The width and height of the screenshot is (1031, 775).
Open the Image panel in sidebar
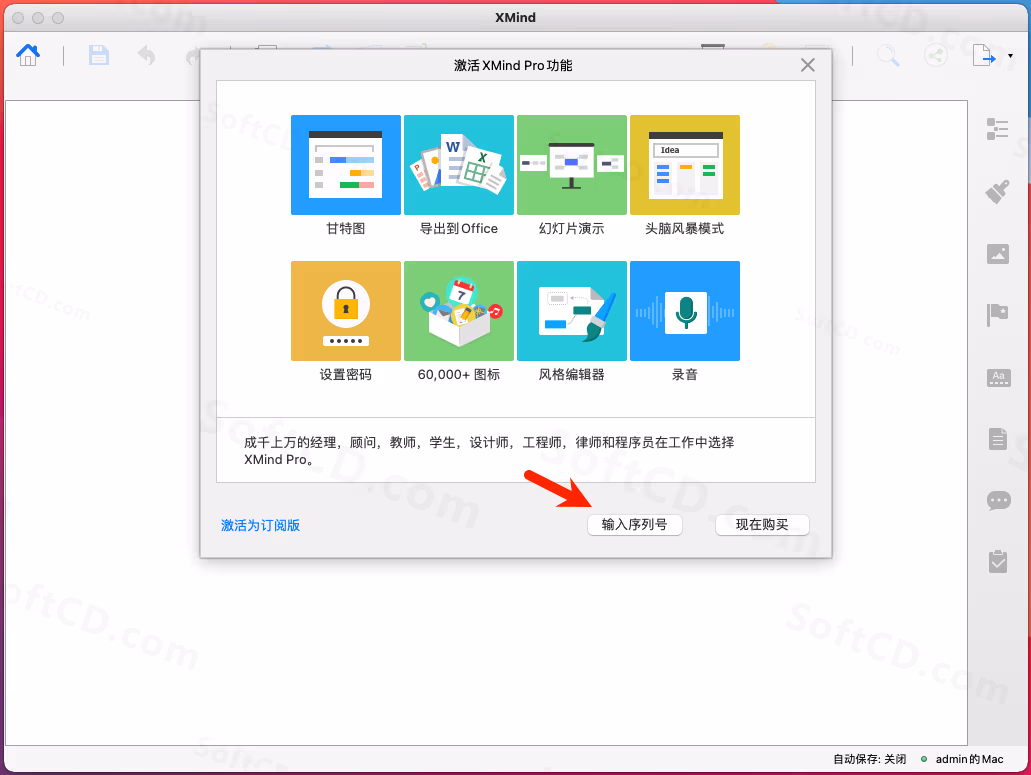(997, 254)
